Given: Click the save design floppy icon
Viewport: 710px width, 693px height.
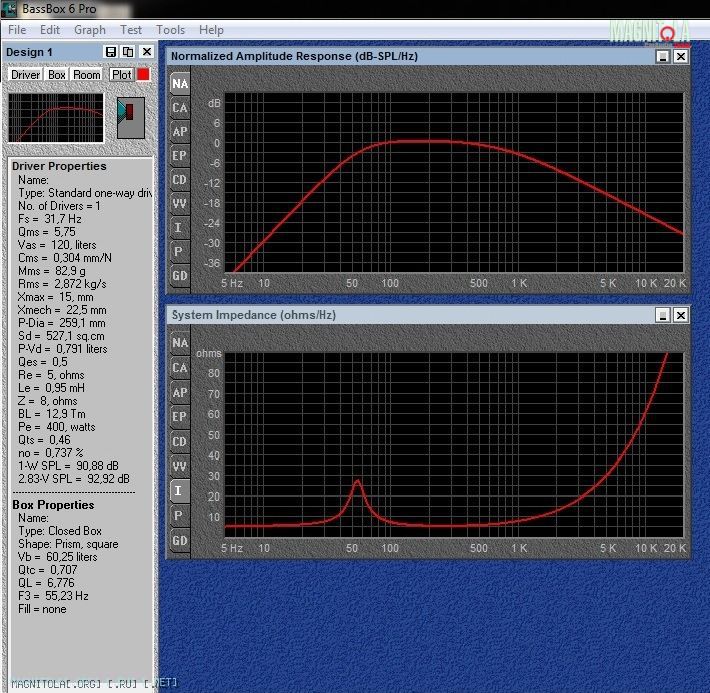Looking at the screenshot, I should [x=111, y=52].
